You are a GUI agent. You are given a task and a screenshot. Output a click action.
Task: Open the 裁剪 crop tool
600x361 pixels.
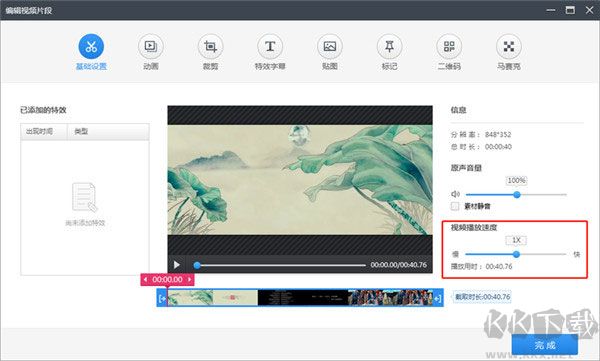point(210,47)
